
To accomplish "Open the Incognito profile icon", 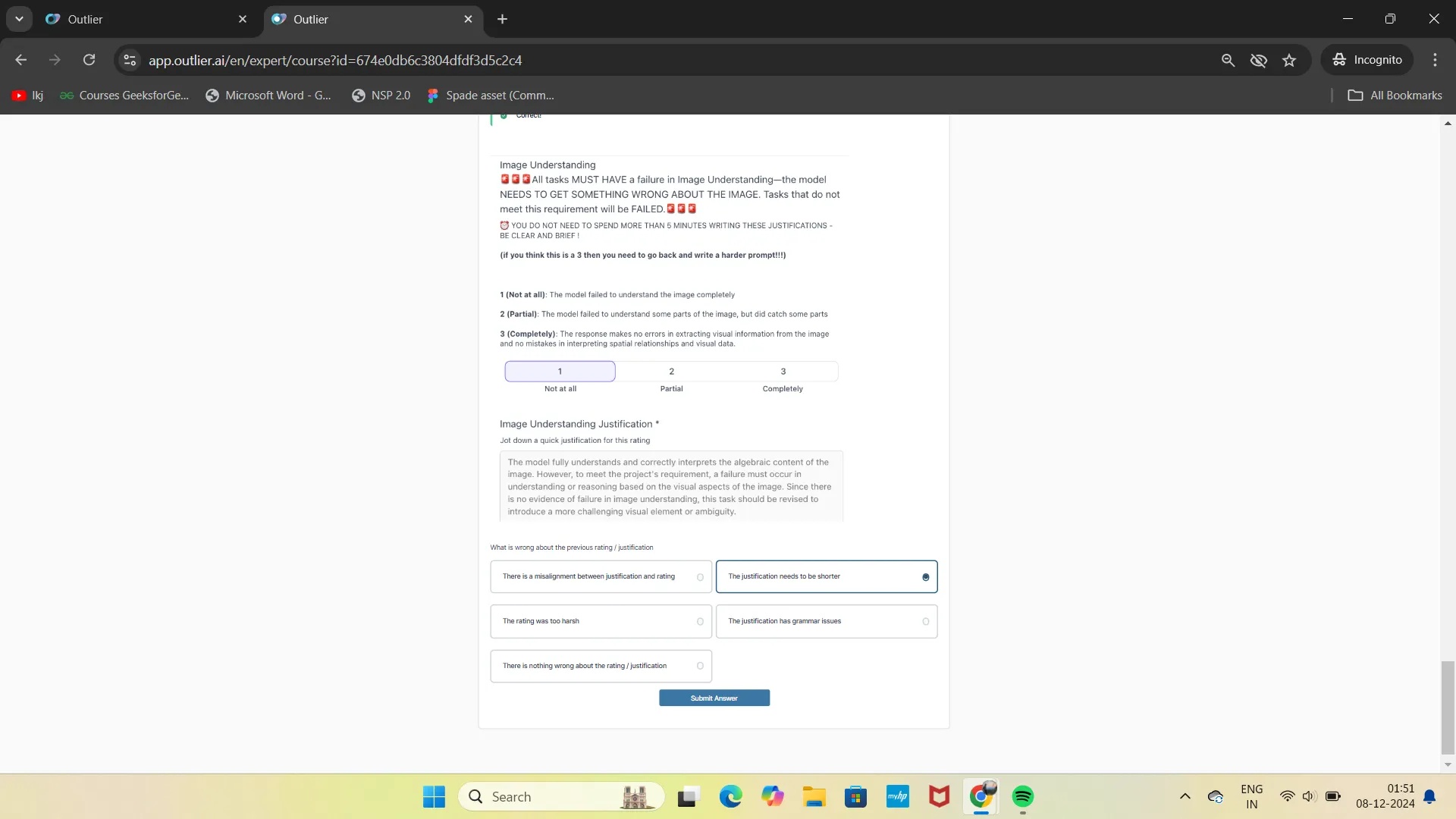I will (1367, 60).
